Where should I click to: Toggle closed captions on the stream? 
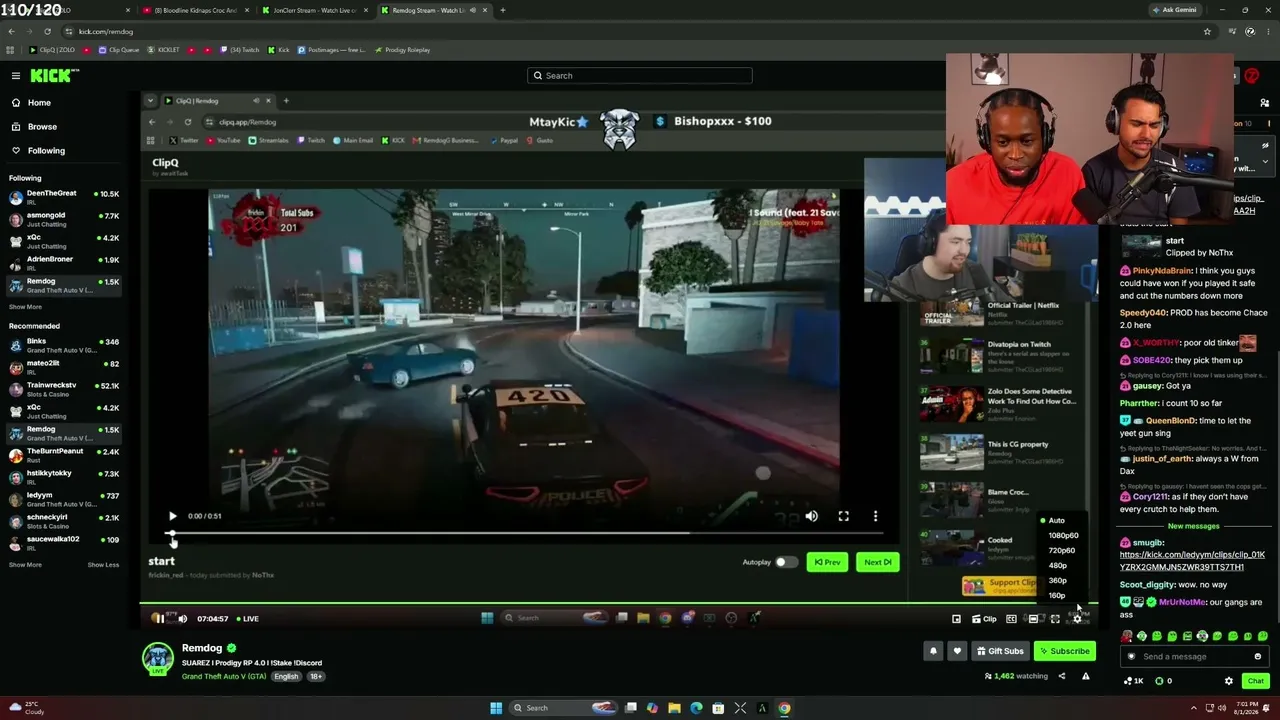tap(1011, 619)
